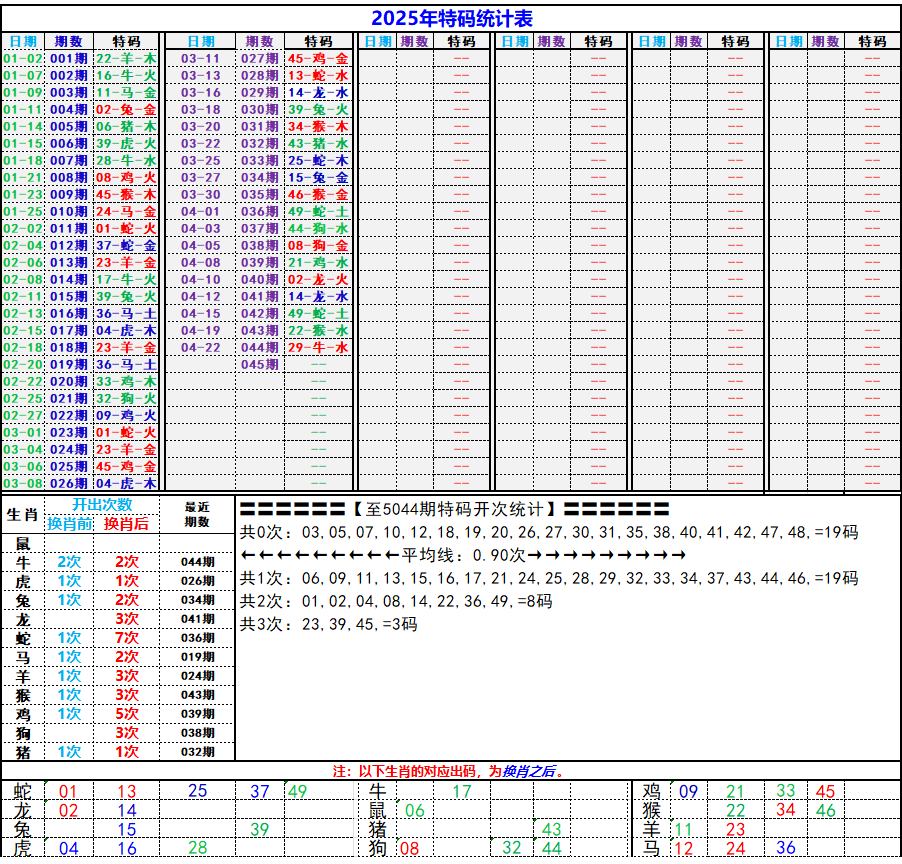Click the result cell 29-牛-水
Image resolution: width=902 pixels, height=864 pixels.
318,348
